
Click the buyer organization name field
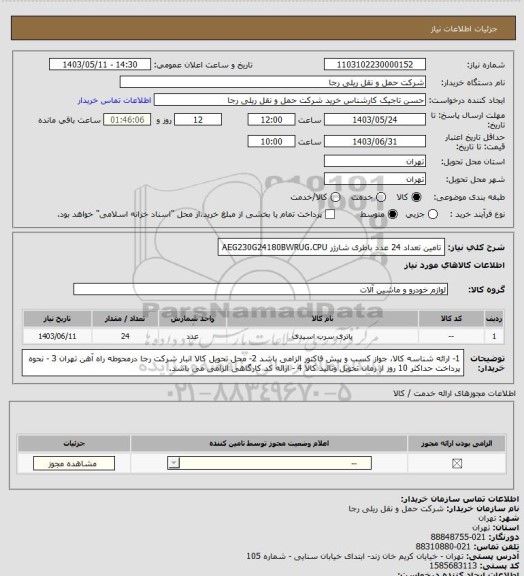[273, 82]
